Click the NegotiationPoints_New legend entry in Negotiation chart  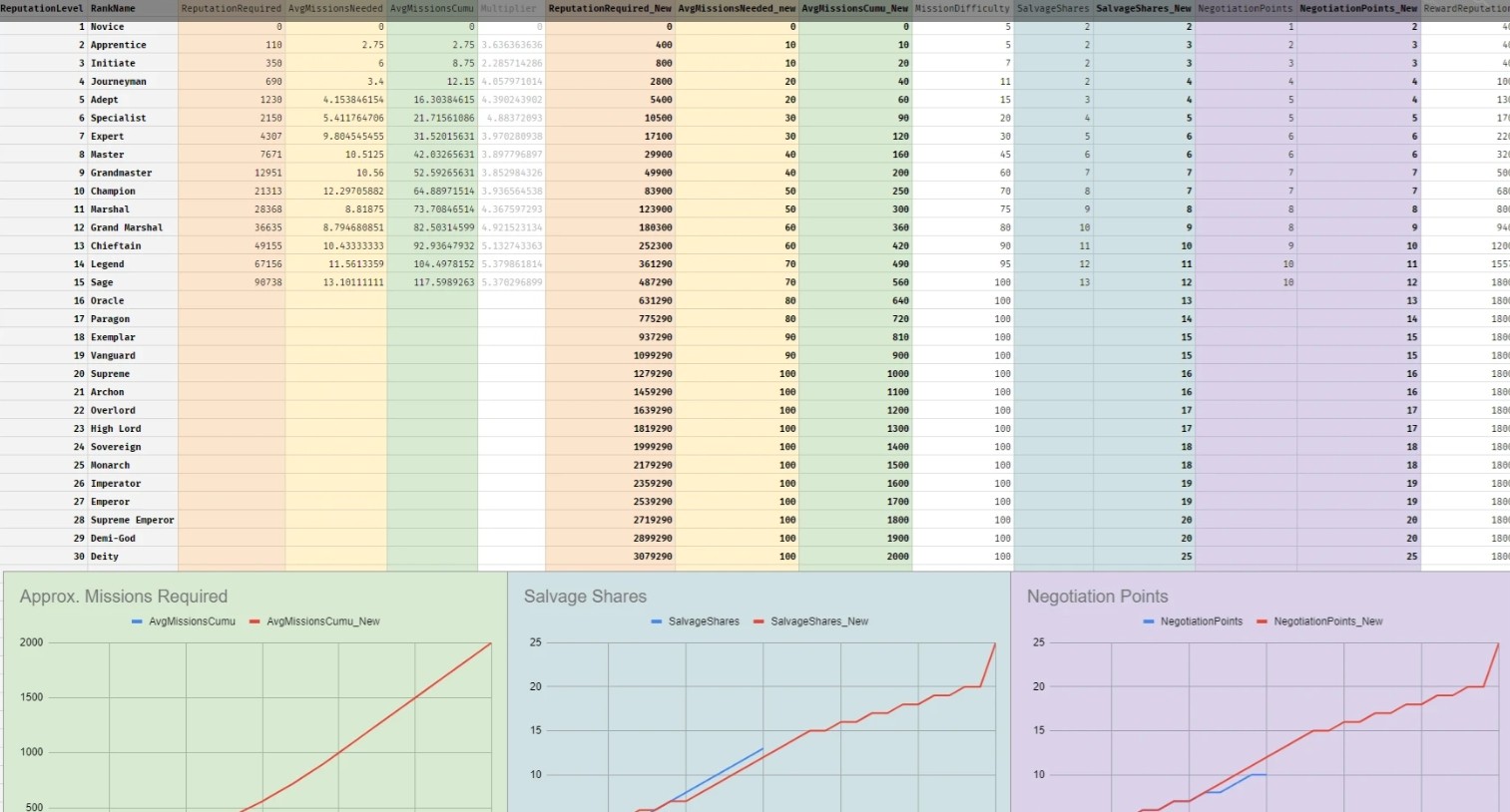(x=1319, y=621)
